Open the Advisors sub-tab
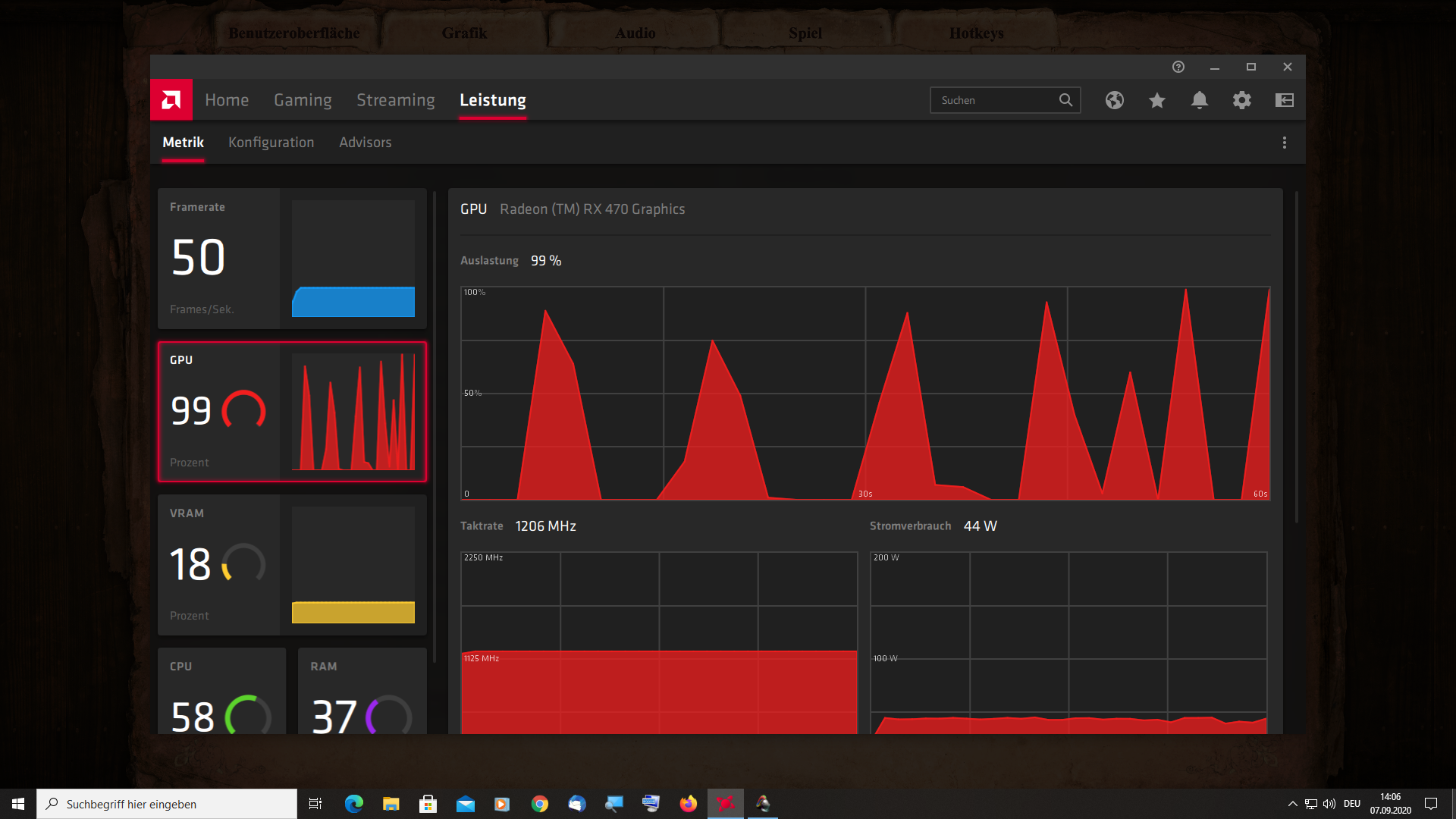1456x819 pixels. click(365, 143)
